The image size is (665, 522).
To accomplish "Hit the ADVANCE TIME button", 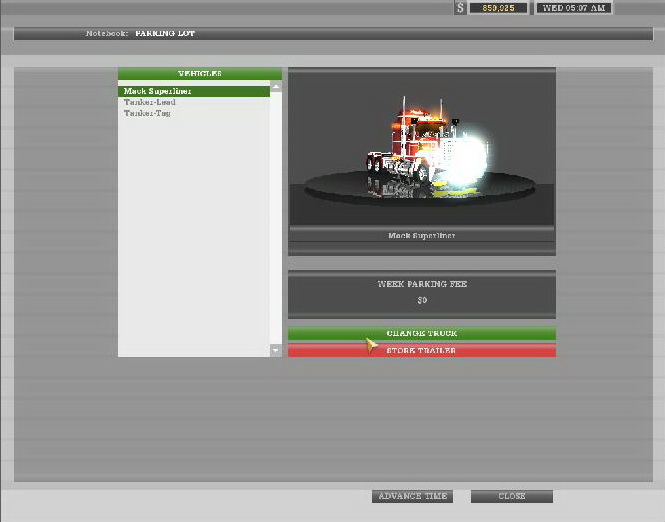I will [x=412, y=497].
